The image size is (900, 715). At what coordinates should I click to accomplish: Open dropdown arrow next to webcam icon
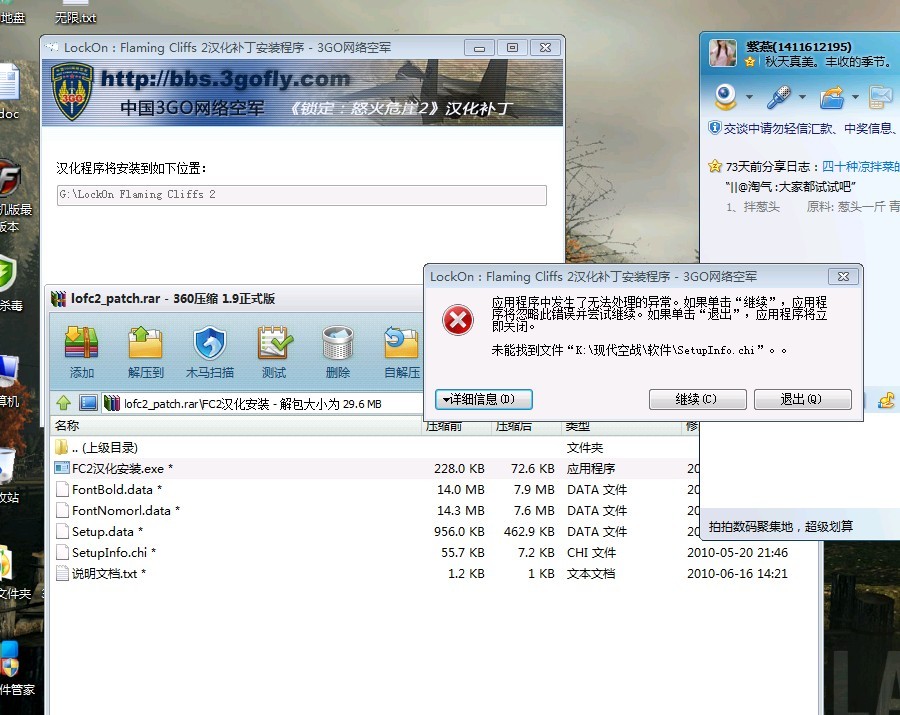pos(749,97)
